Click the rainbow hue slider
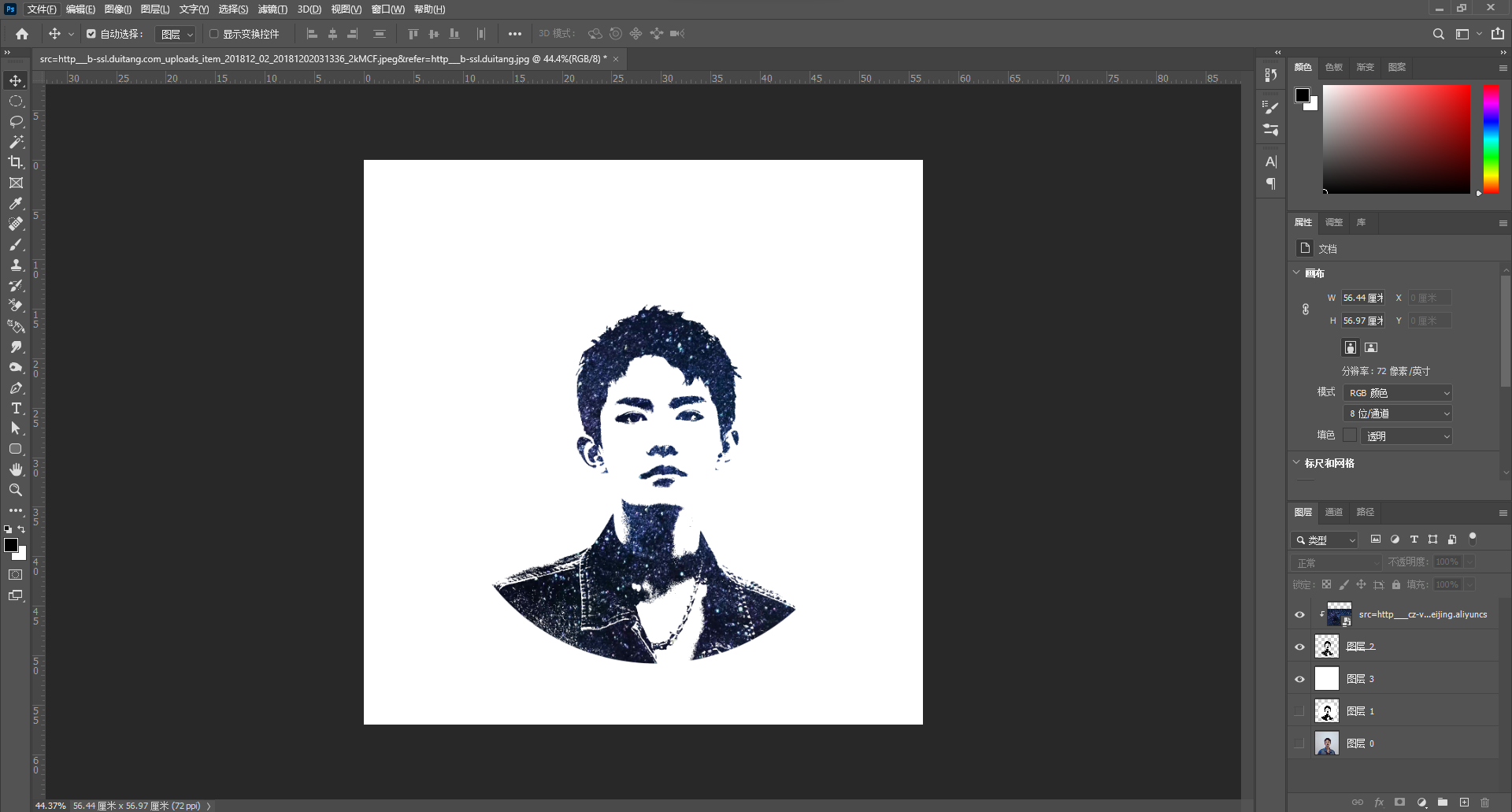Screen dimensions: 1512x812 coord(1491,139)
